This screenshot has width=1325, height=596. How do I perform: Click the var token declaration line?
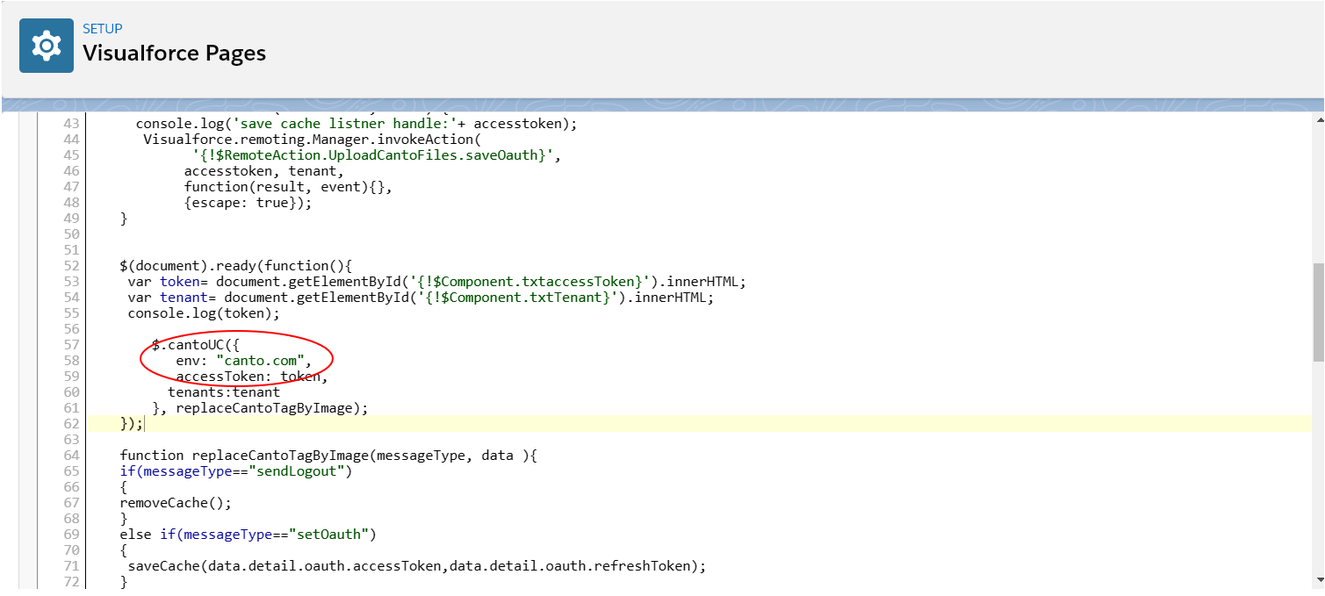click(437, 282)
